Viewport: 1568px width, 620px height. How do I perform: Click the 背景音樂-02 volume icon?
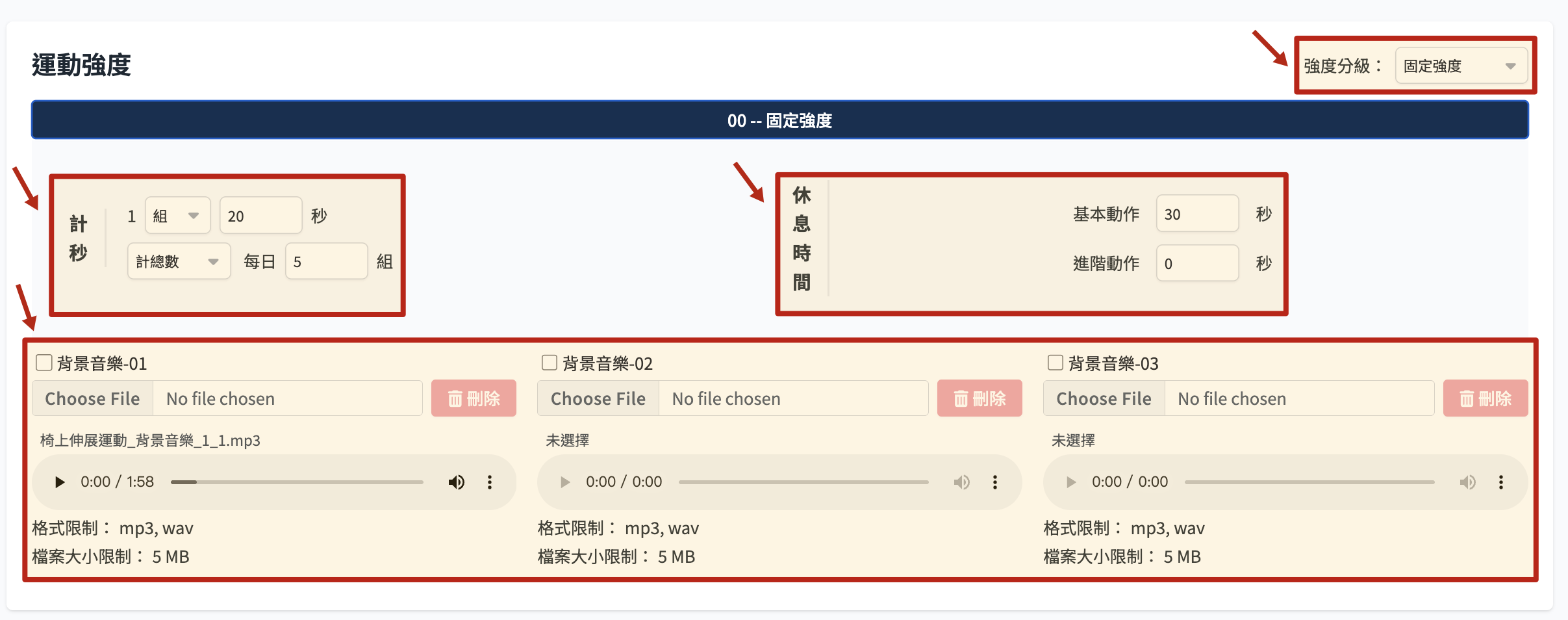coord(961,482)
